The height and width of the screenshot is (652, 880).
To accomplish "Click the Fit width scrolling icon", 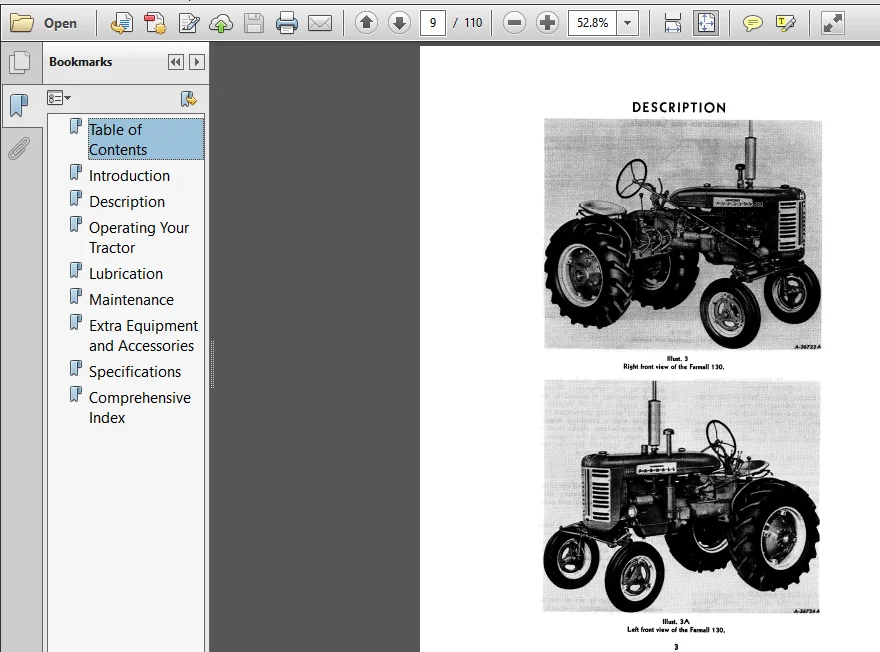I will [672, 23].
